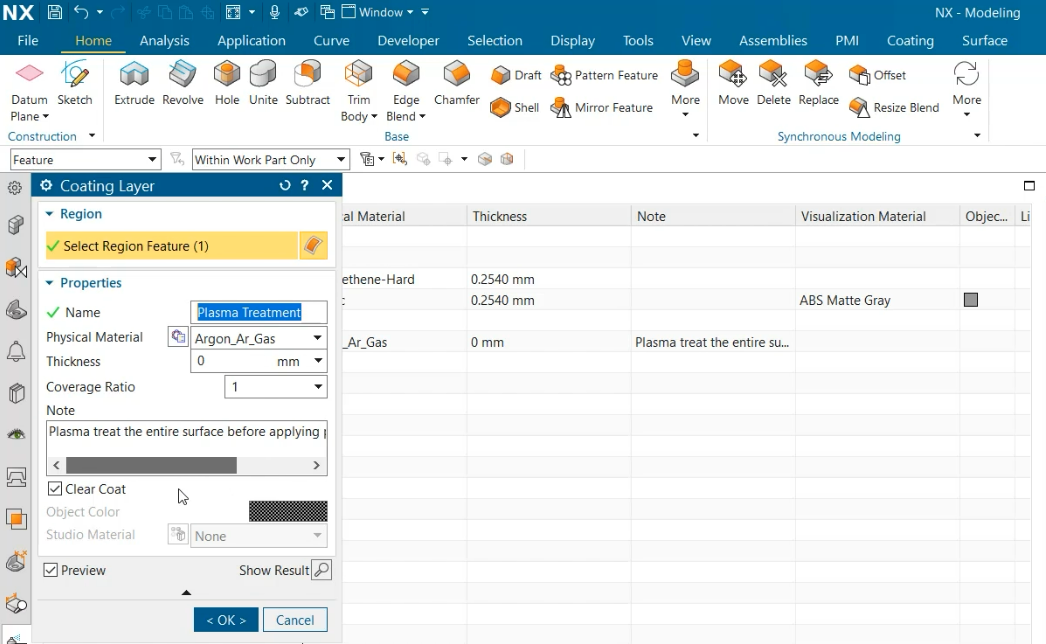Expand the Coverage Ratio dropdown
The height and width of the screenshot is (644, 1046).
point(318,387)
